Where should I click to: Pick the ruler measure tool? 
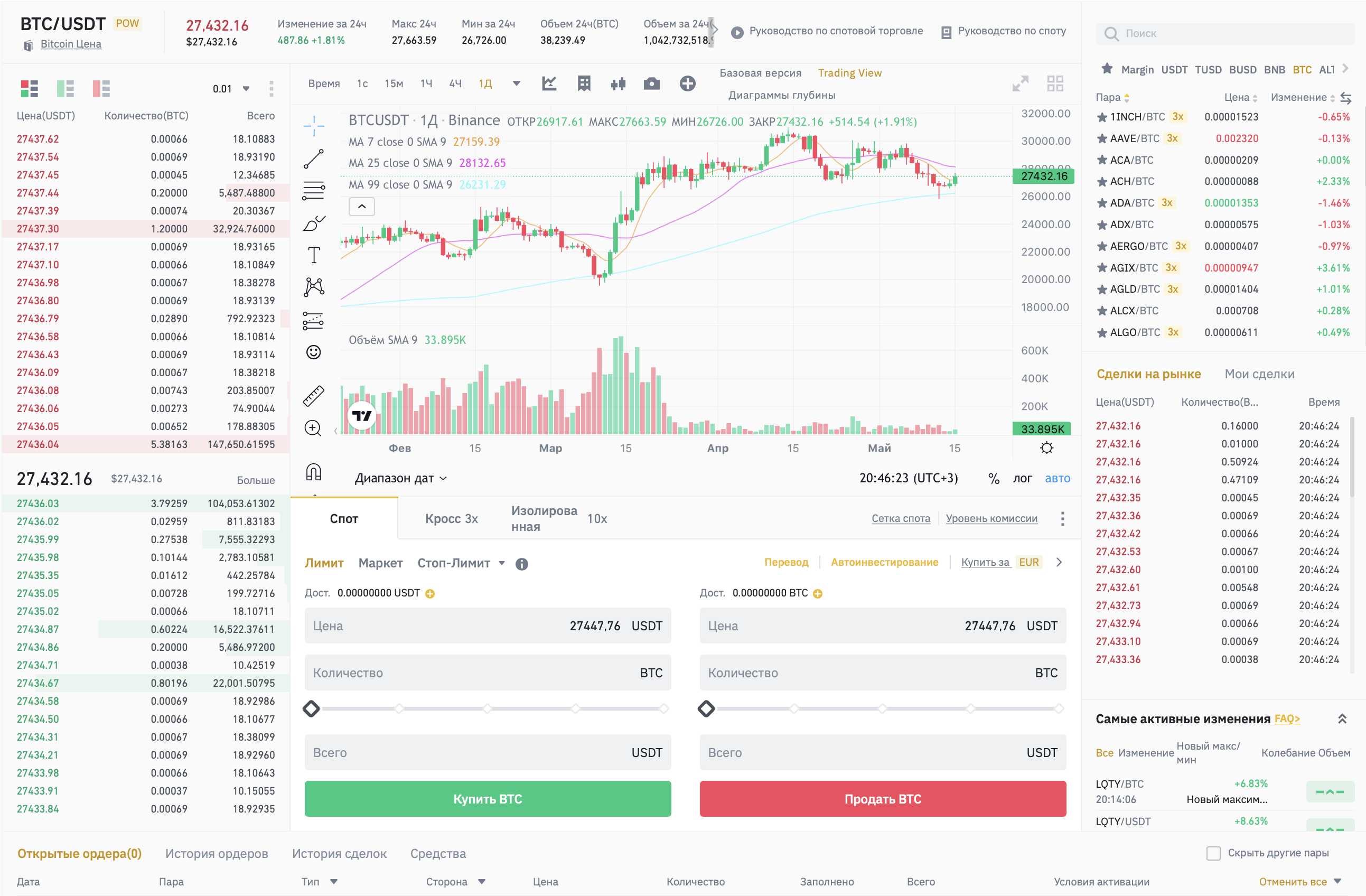(x=313, y=396)
